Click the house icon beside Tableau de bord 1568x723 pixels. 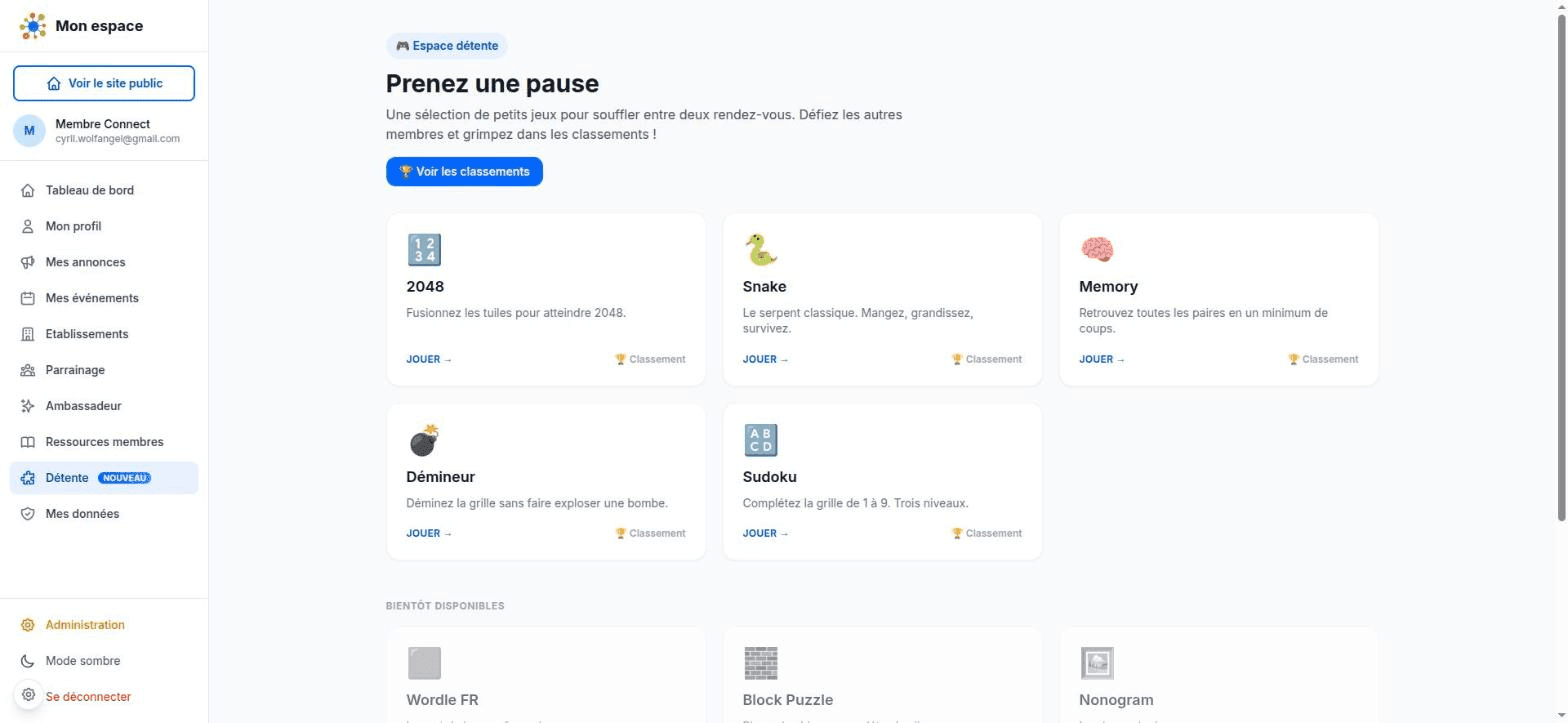(28, 190)
